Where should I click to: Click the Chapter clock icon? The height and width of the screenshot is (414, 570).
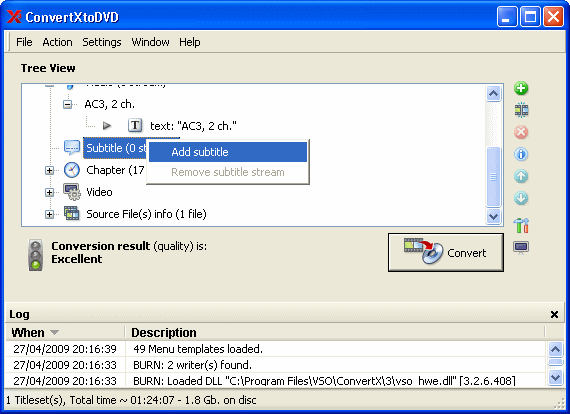click(72, 170)
